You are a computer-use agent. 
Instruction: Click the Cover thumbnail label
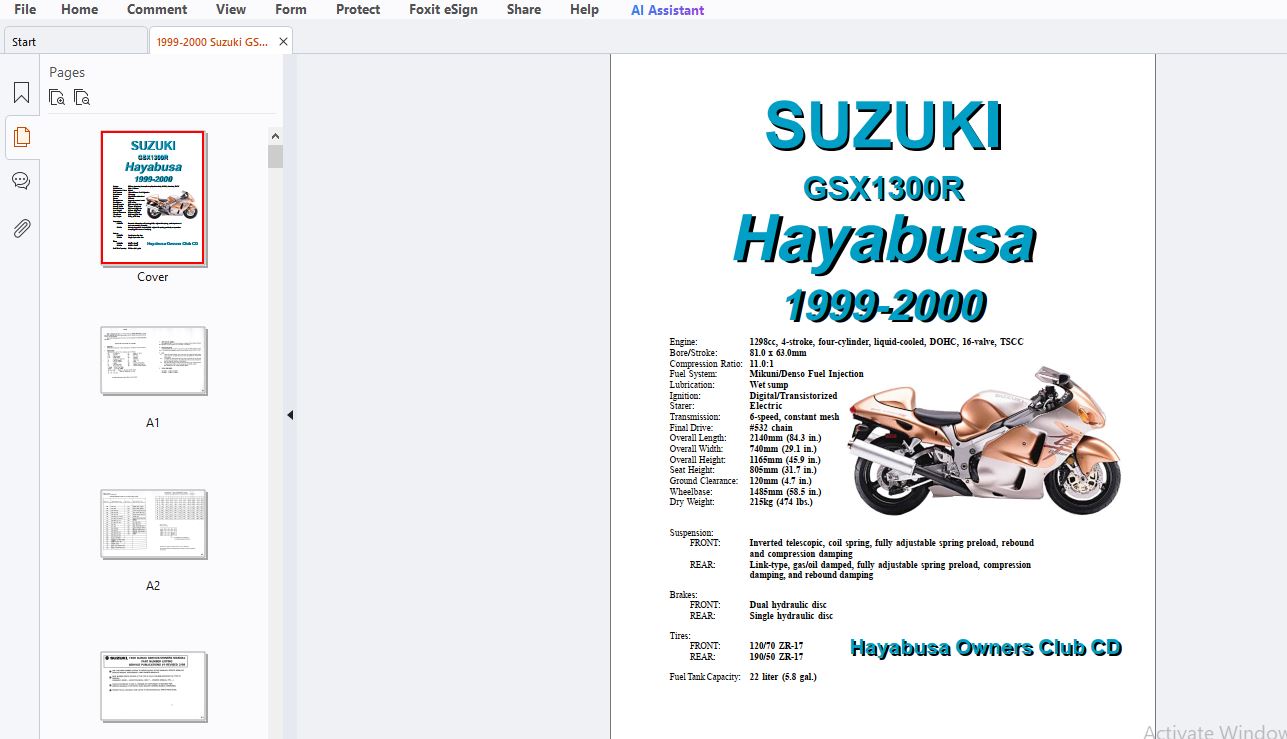pos(153,277)
